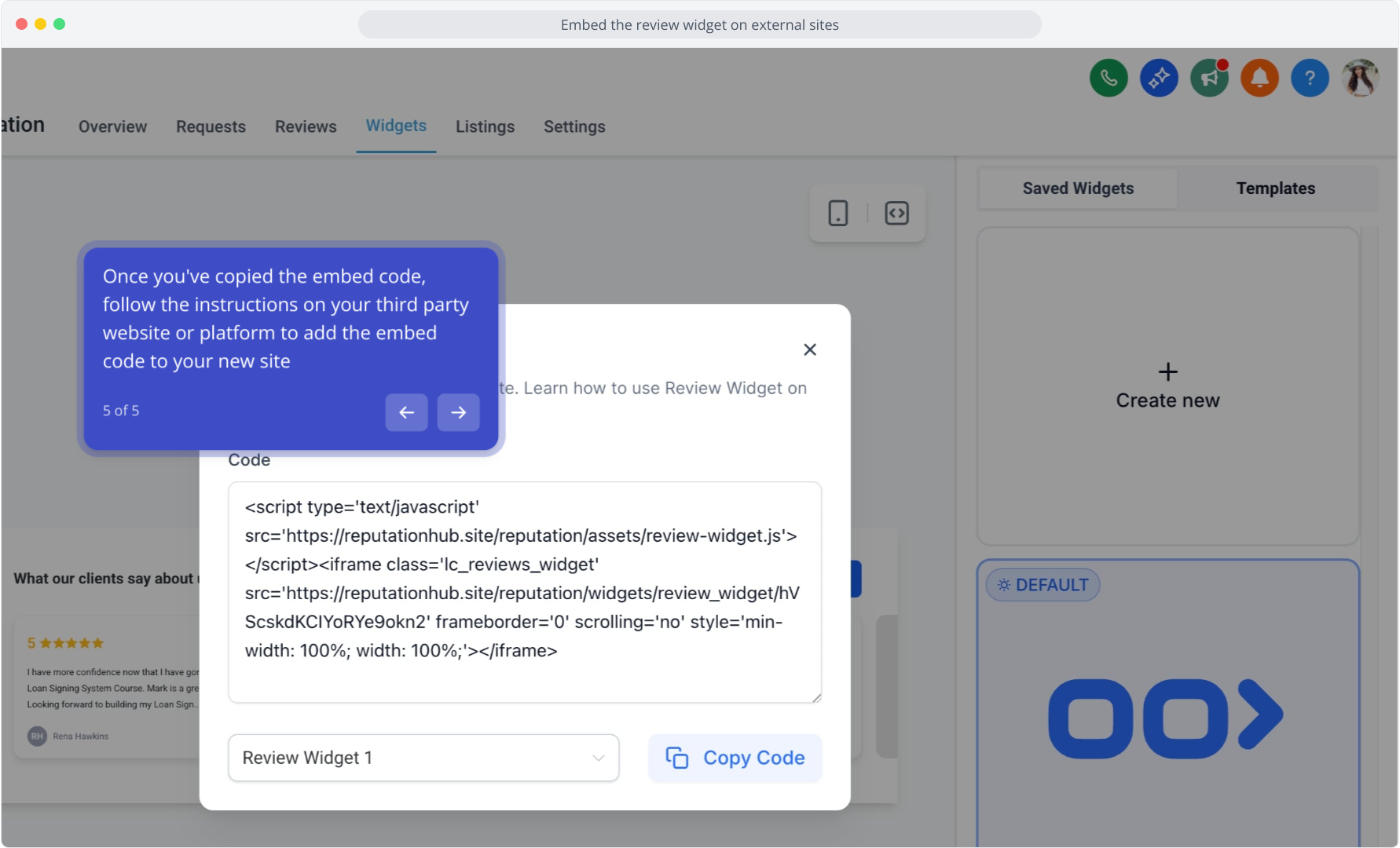Switch to Saved Widgets tab
The width and height of the screenshot is (1400, 848).
coord(1078,188)
